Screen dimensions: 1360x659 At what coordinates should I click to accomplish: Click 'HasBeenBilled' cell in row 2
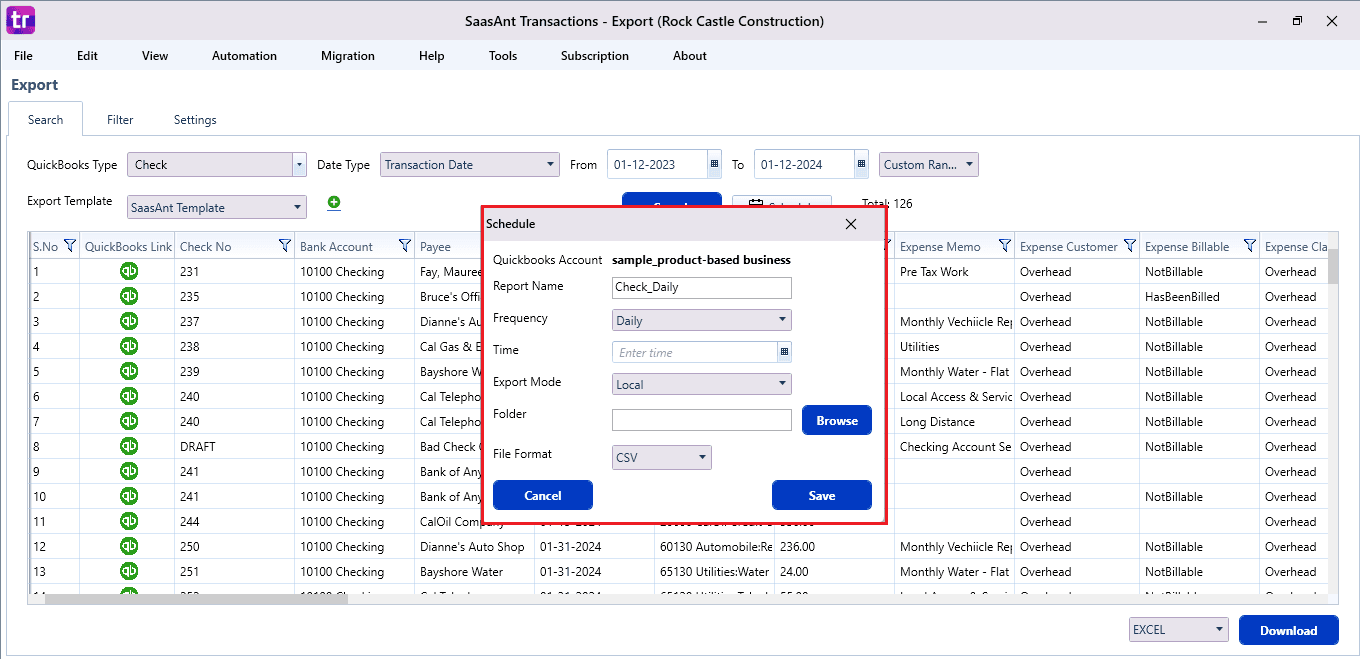(x=1182, y=296)
